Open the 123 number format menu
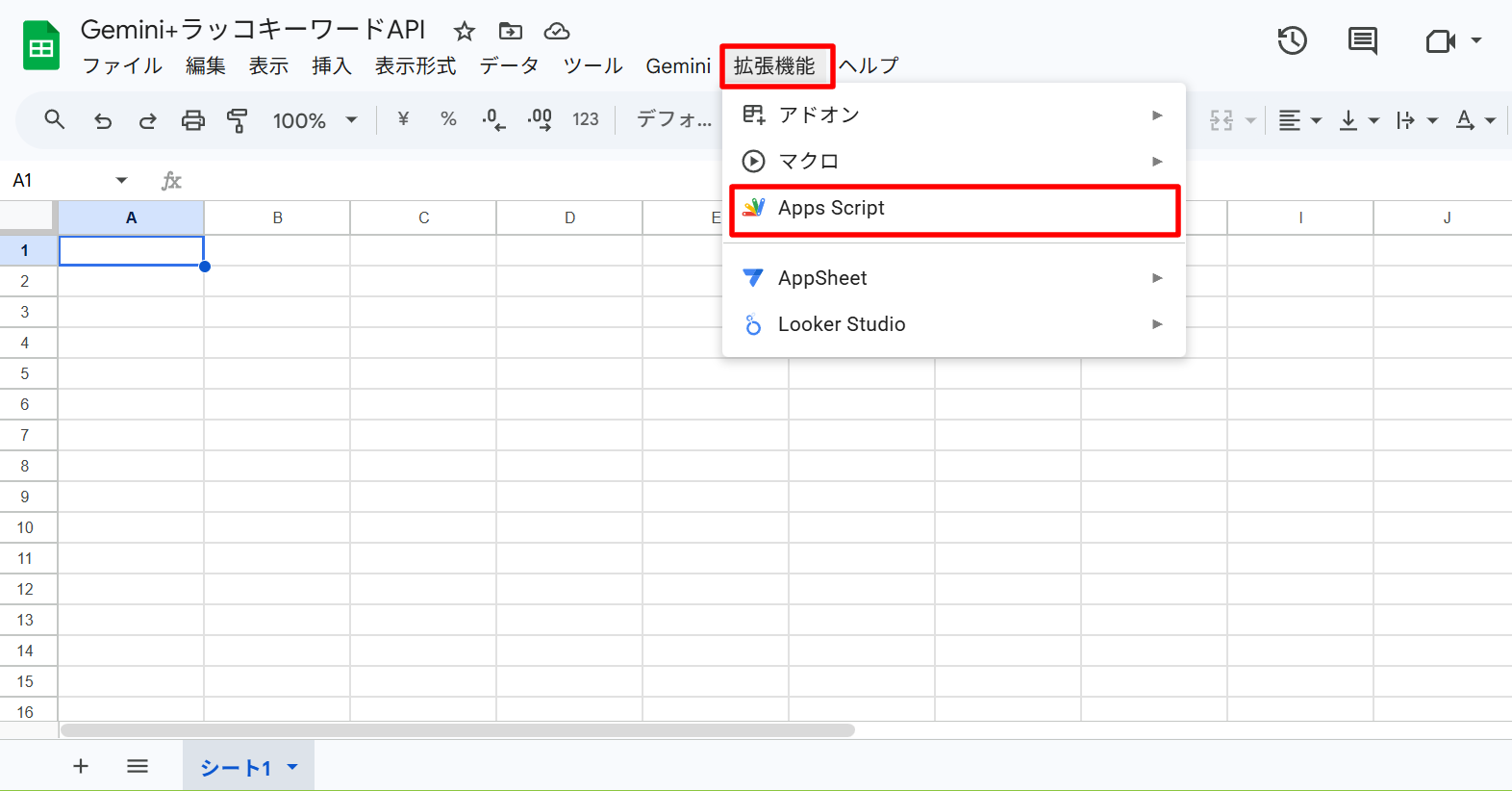Screen dimensions: 1512x791 click(x=586, y=119)
